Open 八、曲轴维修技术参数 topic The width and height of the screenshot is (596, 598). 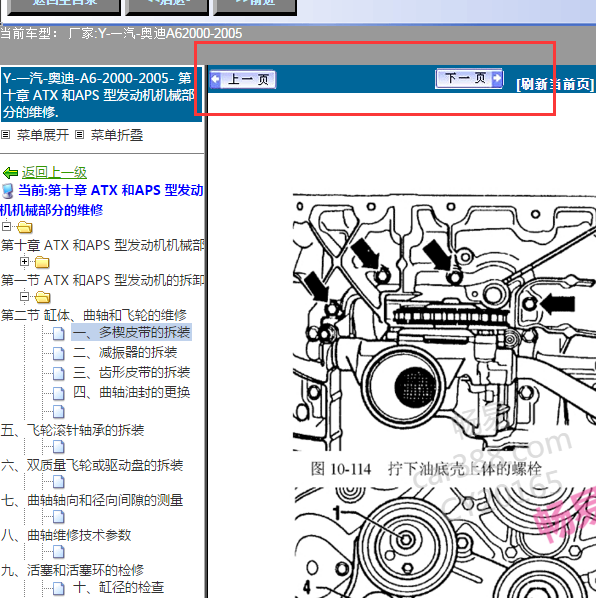(66, 535)
